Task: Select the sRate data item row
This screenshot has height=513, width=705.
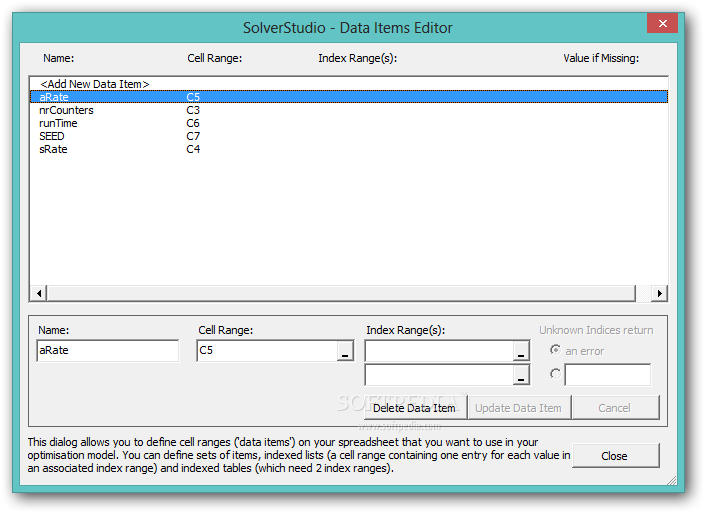Action: [x=348, y=149]
